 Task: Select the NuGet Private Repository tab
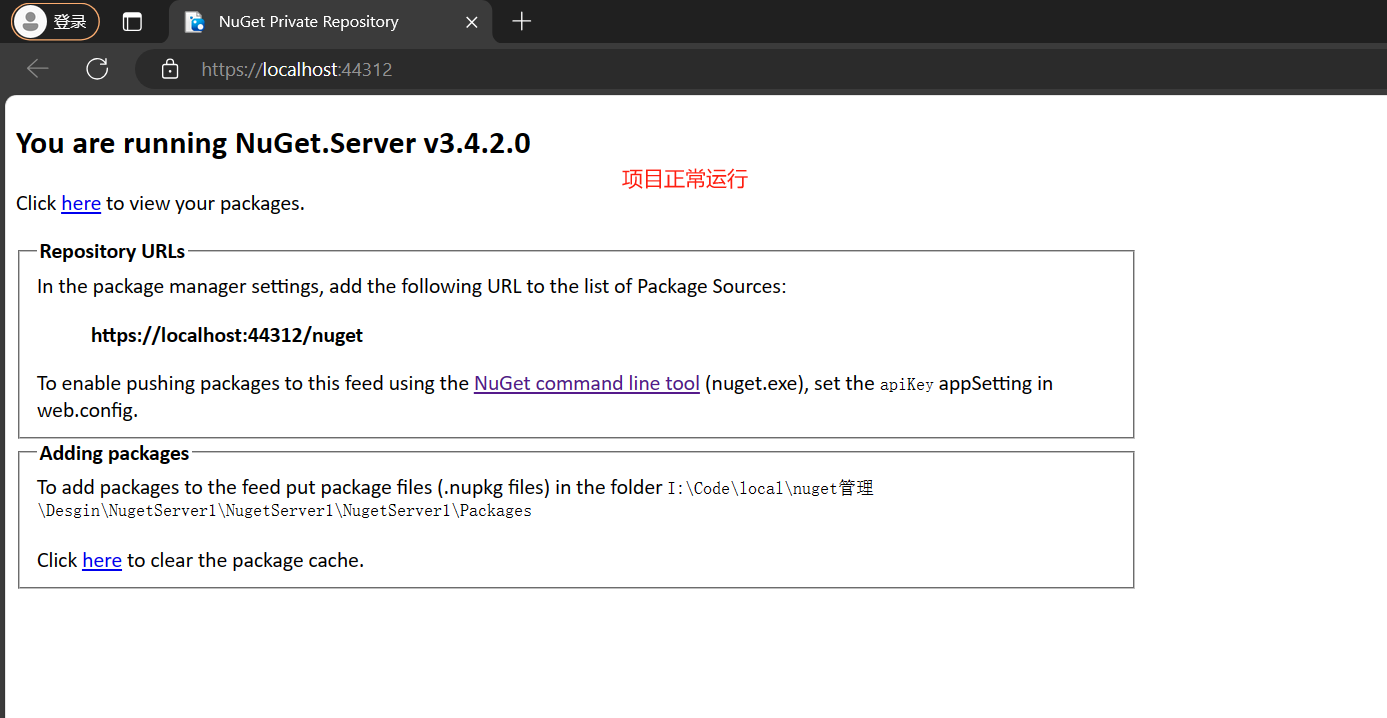tap(330, 22)
